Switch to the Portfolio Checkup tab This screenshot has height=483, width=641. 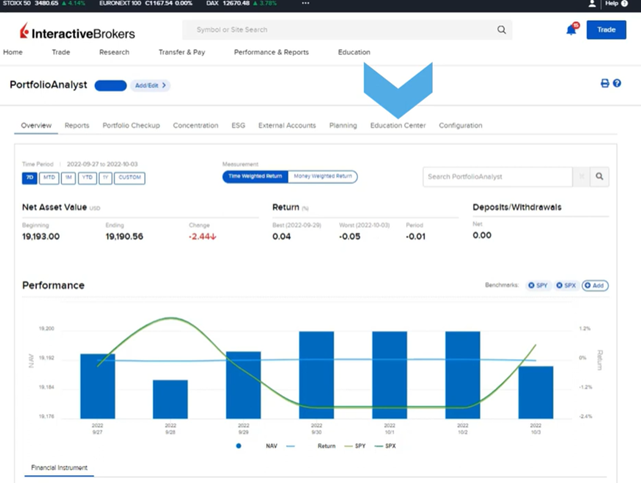click(x=131, y=125)
